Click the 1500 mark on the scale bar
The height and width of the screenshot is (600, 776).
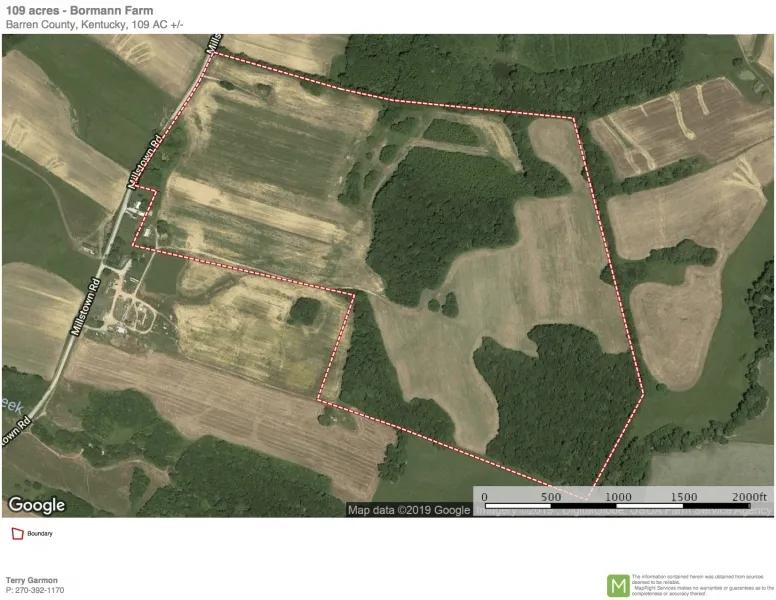click(x=684, y=497)
